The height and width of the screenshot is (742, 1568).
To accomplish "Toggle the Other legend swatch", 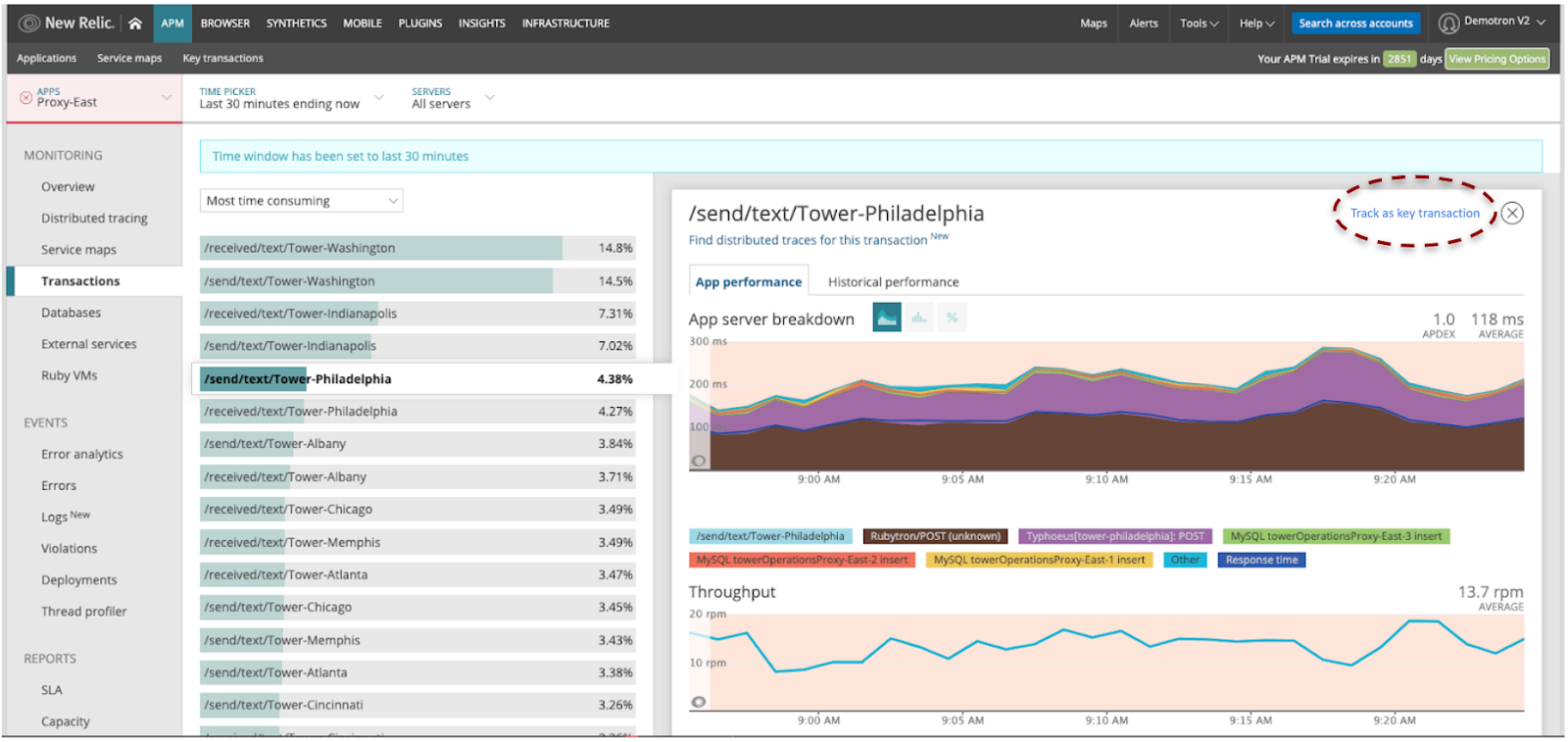I will click(x=1185, y=560).
